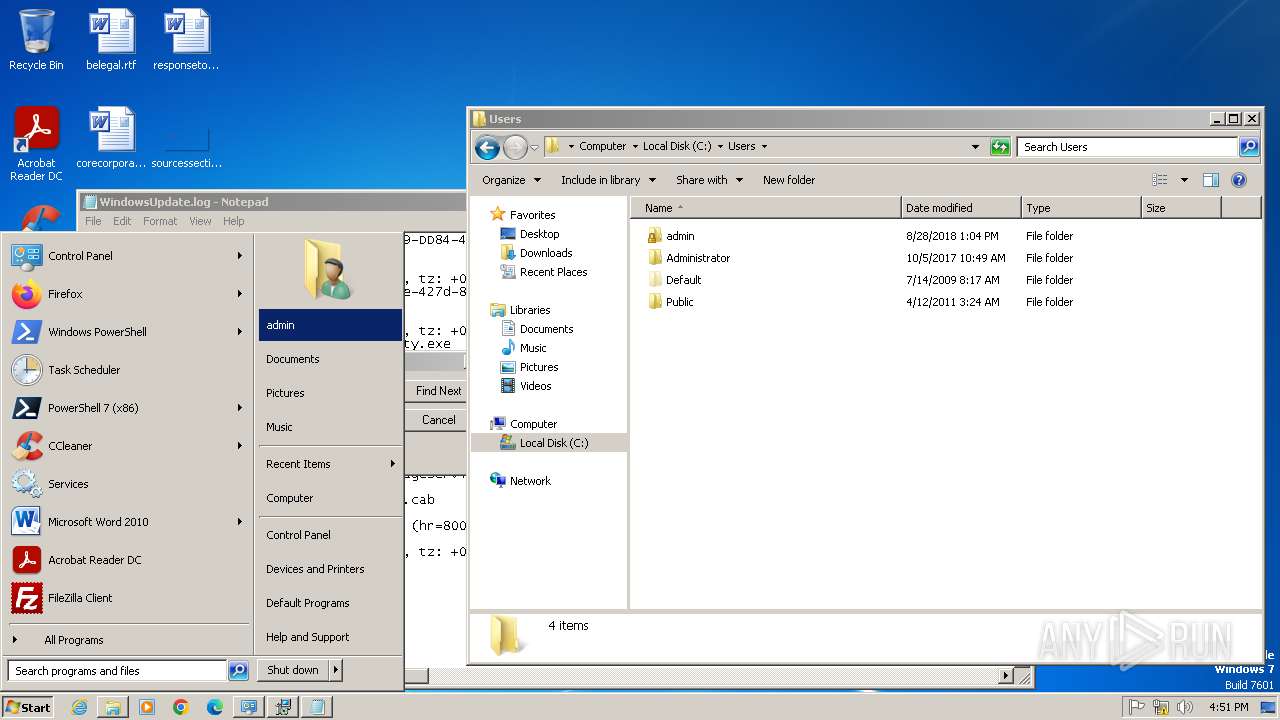Click the Forward arrow in Explorer
Viewport: 1280px width, 720px height.
[515, 147]
